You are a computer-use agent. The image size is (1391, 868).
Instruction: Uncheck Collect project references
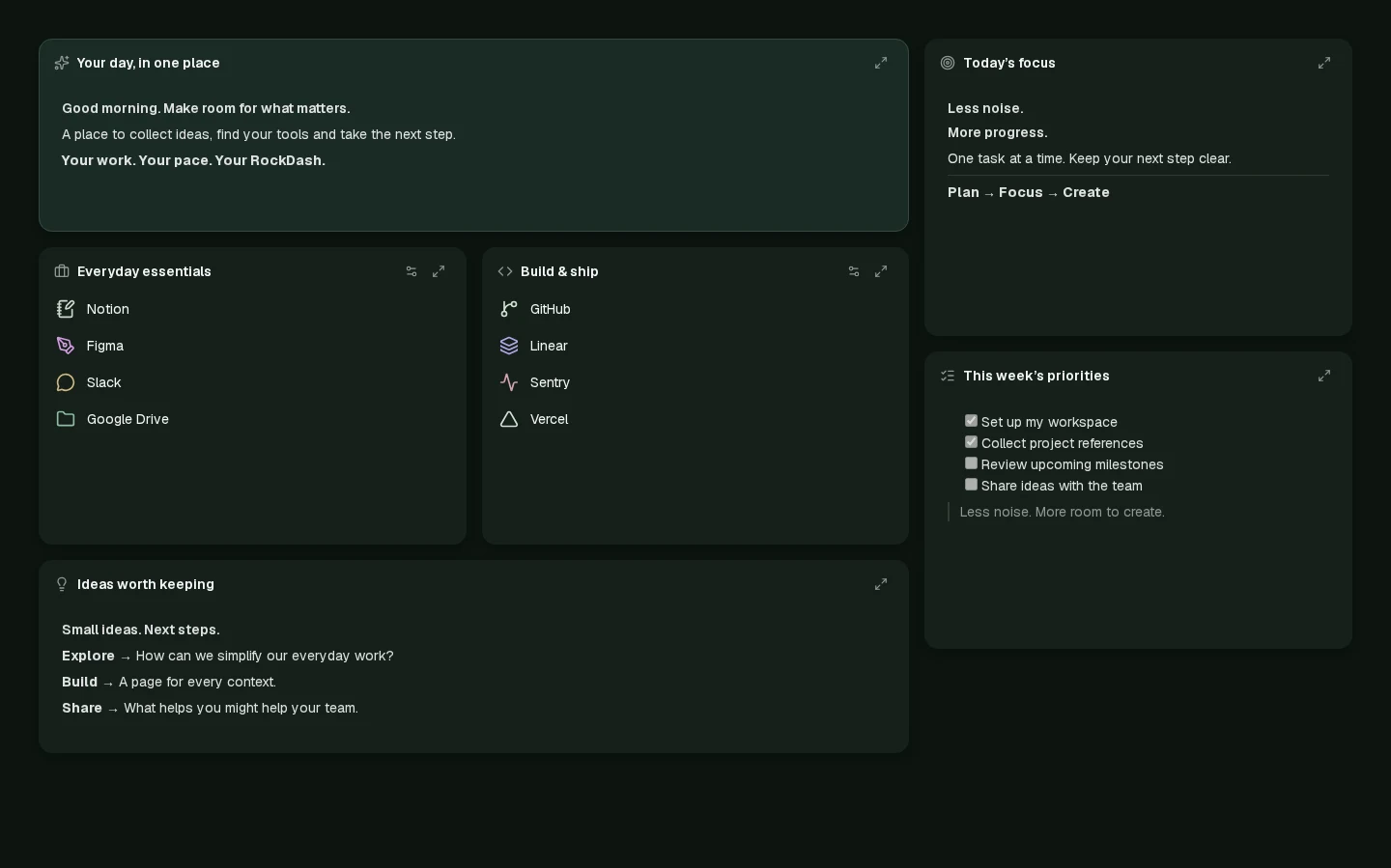click(971, 442)
